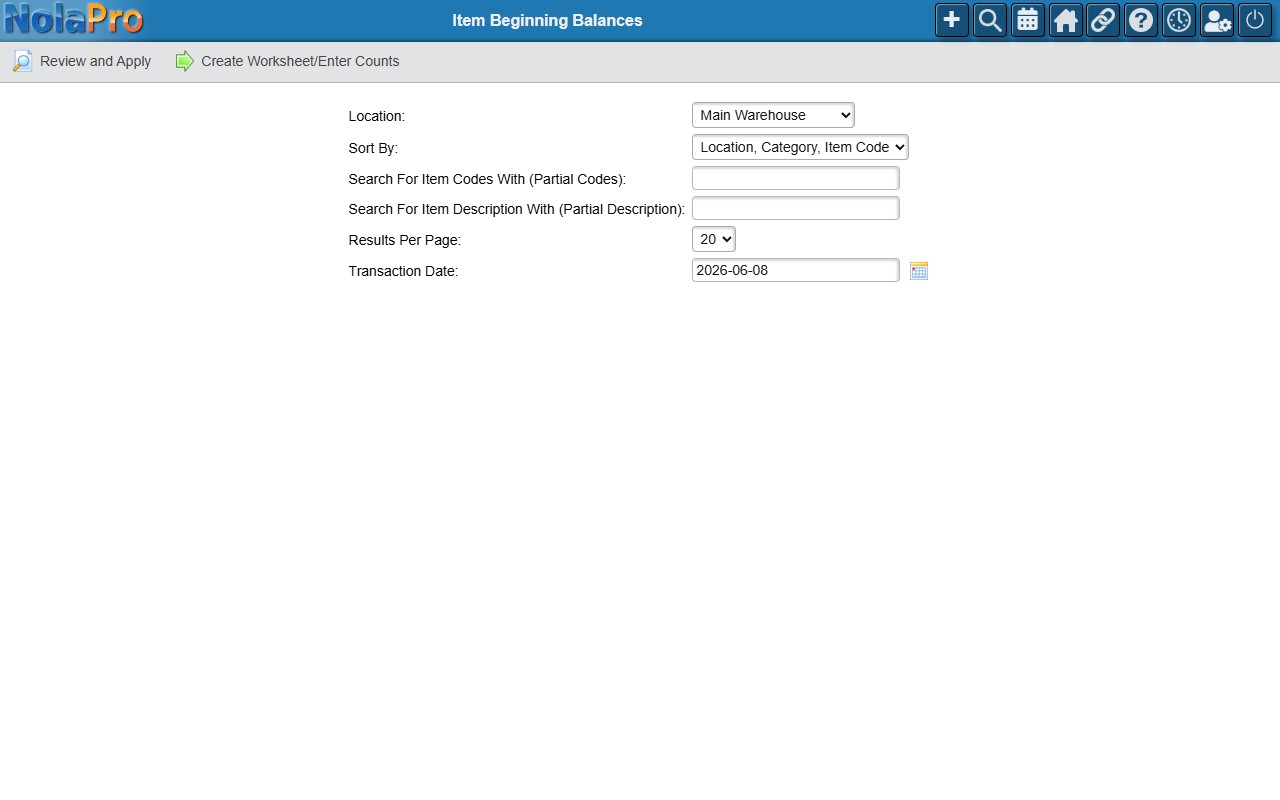The width and height of the screenshot is (1280, 800).
Task: Click the Item Beginning Balances page title
Action: [547, 20]
